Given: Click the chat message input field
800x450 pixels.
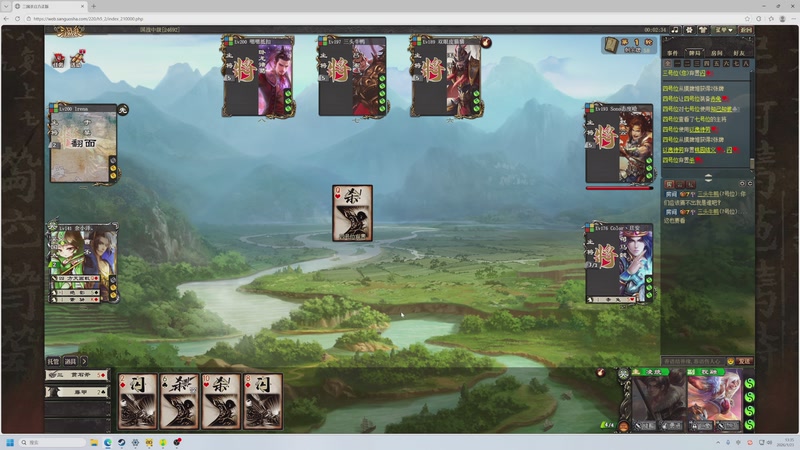Looking at the screenshot, I should [x=693, y=361].
